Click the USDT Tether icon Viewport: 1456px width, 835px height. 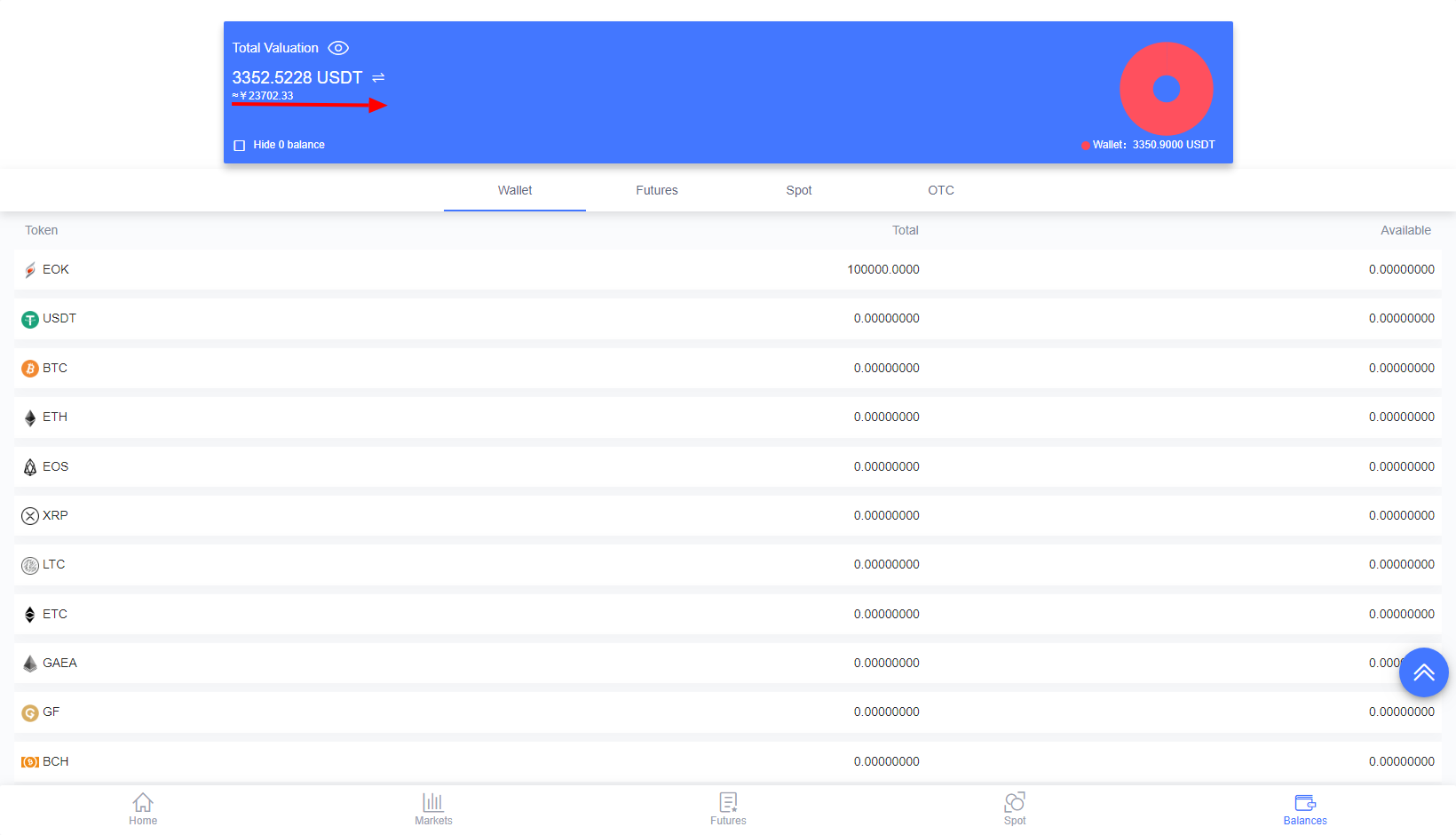[30, 319]
